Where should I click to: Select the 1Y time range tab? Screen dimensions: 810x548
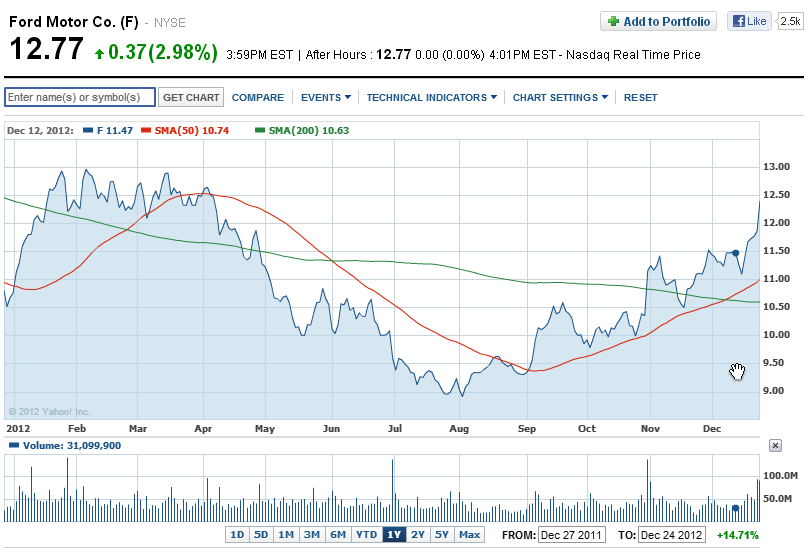(x=394, y=535)
